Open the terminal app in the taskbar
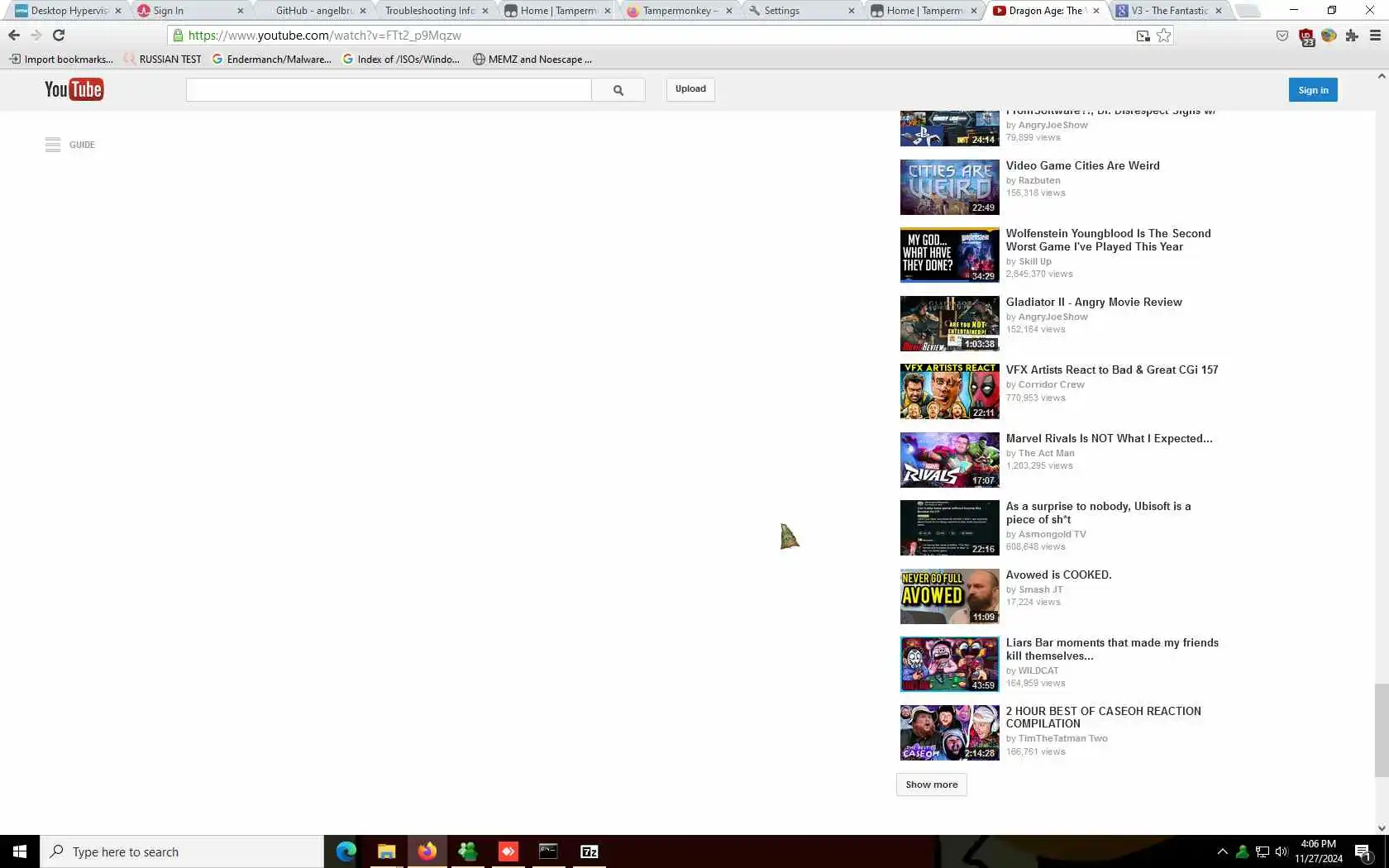This screenshot has height=868, width=1389. coord(548,851)
